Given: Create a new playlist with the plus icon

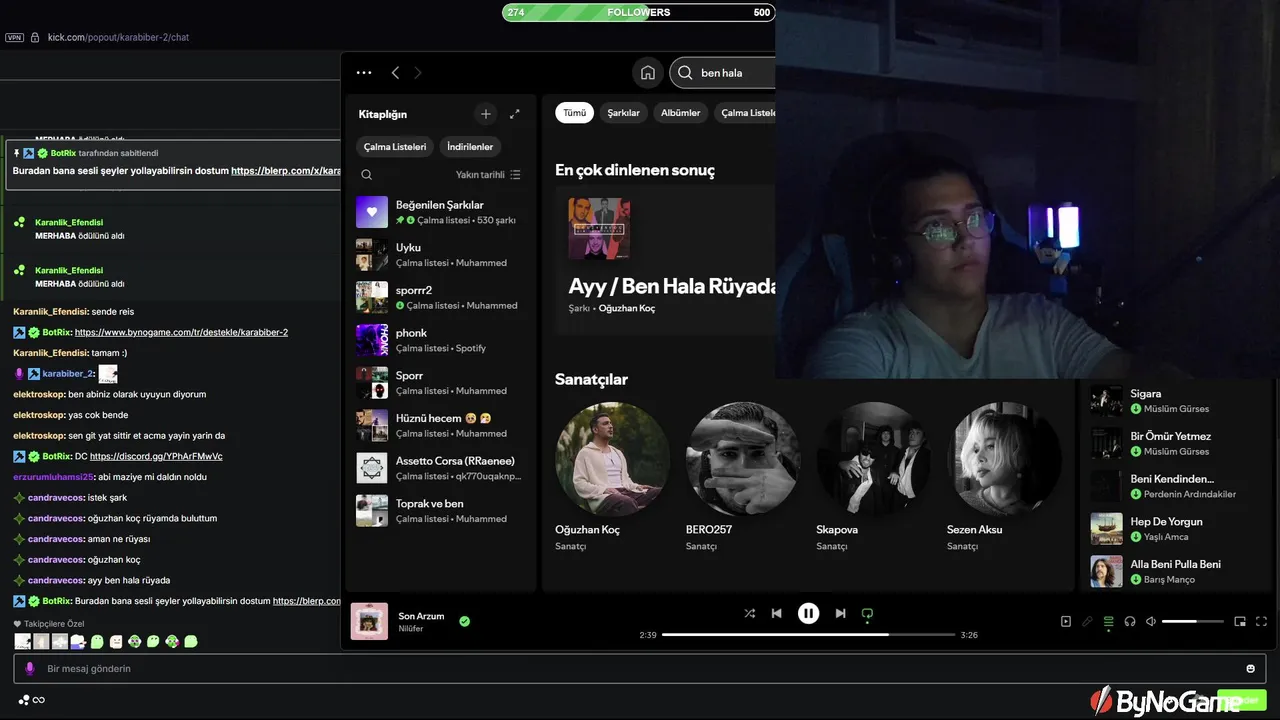Looking at the screenshot, I should click(x=486, y=114).
